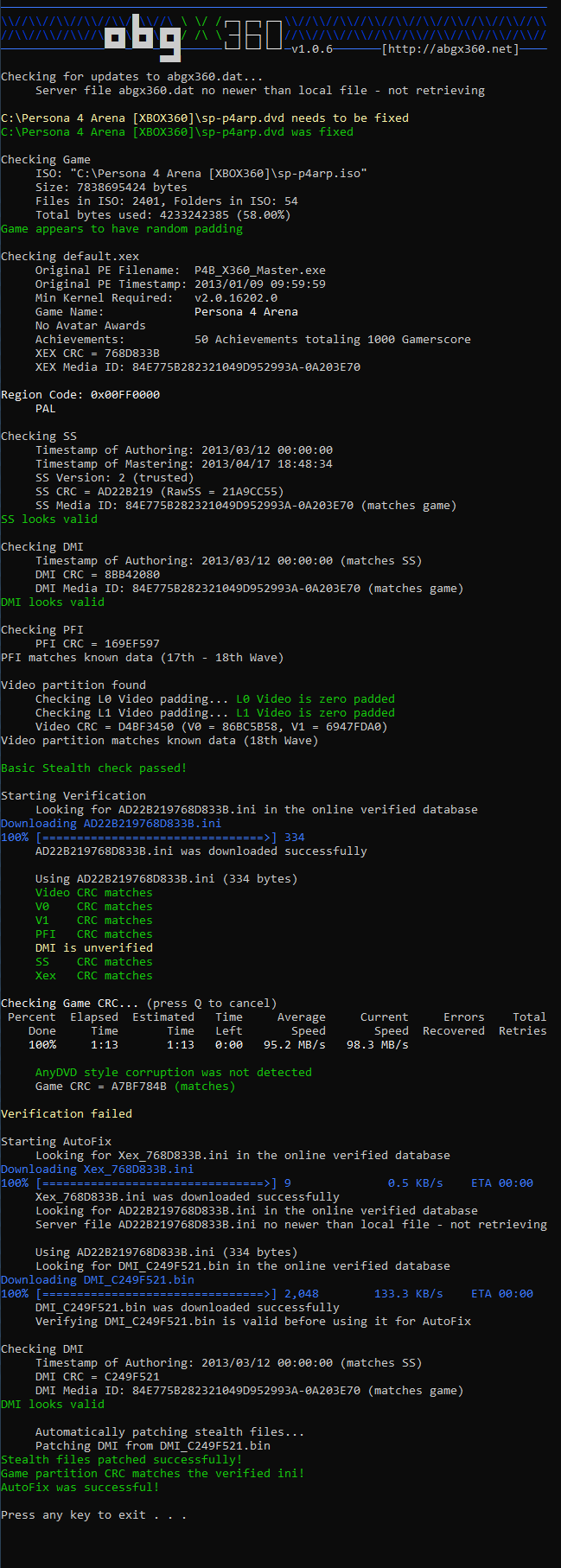Click the 'SS looks valid' message

[49, 519]
